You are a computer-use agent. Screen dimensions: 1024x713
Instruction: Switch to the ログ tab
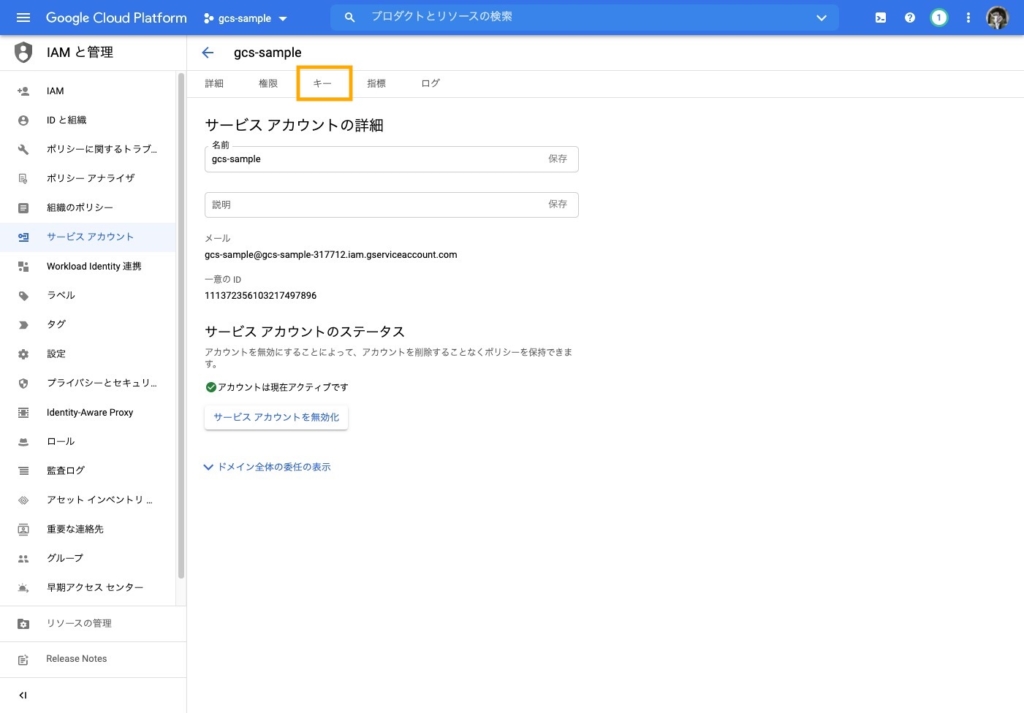(430, 84)
